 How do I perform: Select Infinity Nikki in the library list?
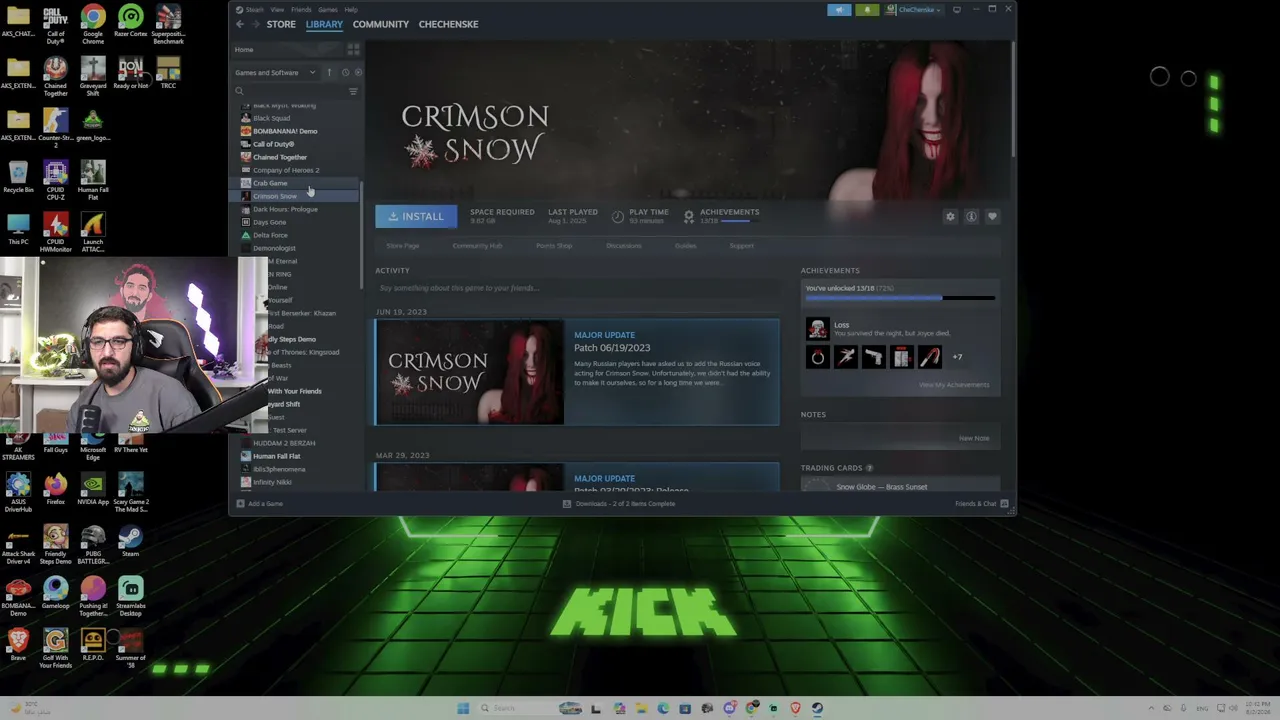pos(272,482)
